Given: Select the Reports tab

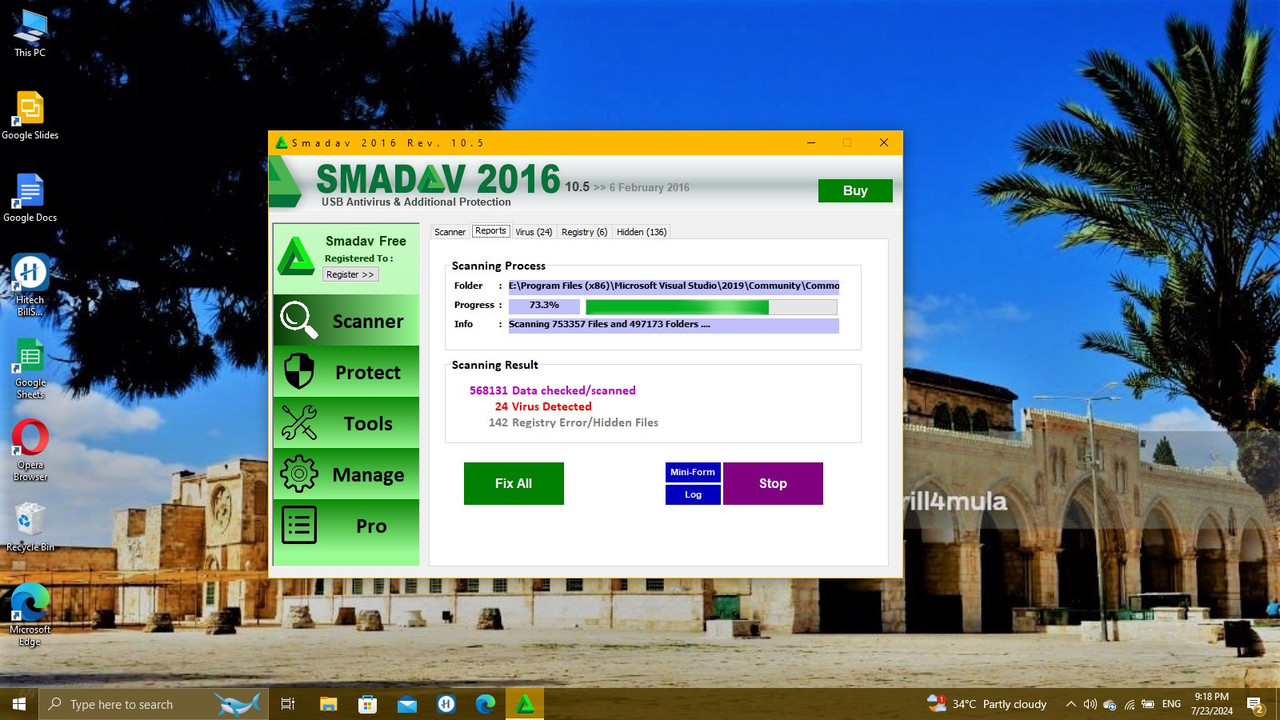Looking at the screenshot, I should [491, 231].
